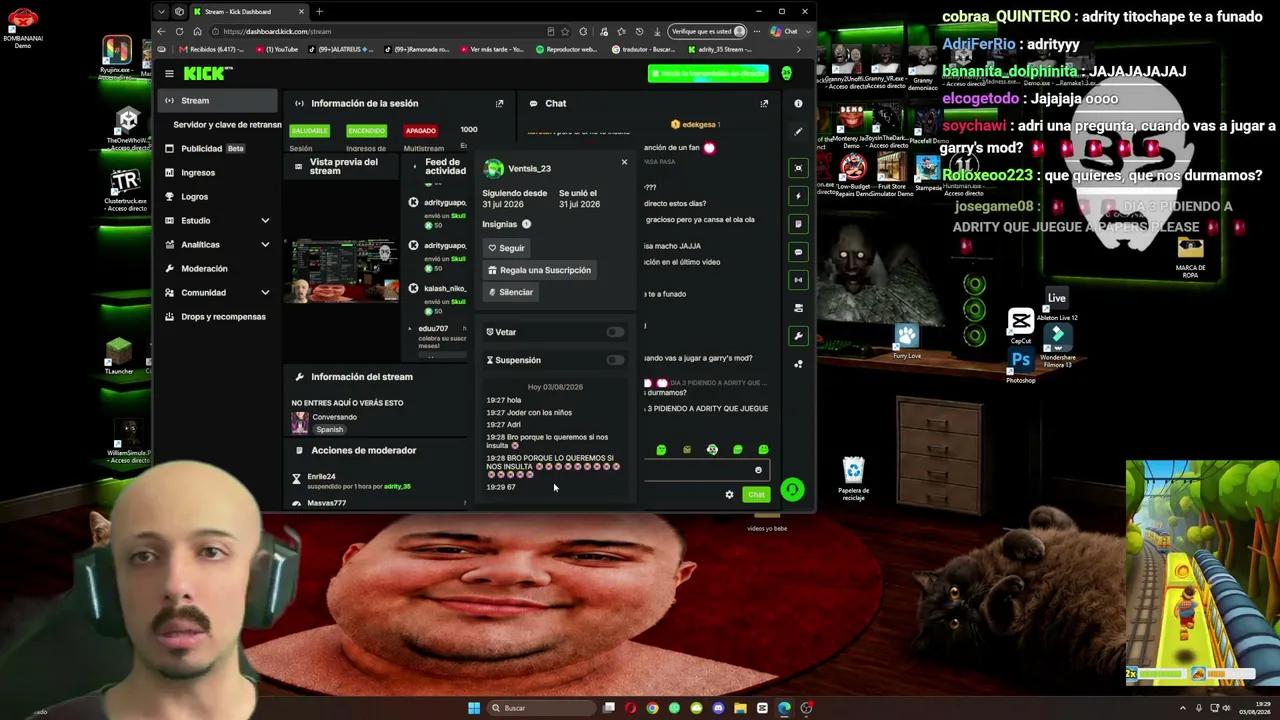Click the speech bubble icon in right toolbar
1280x720 pixels.
point(798,252)
